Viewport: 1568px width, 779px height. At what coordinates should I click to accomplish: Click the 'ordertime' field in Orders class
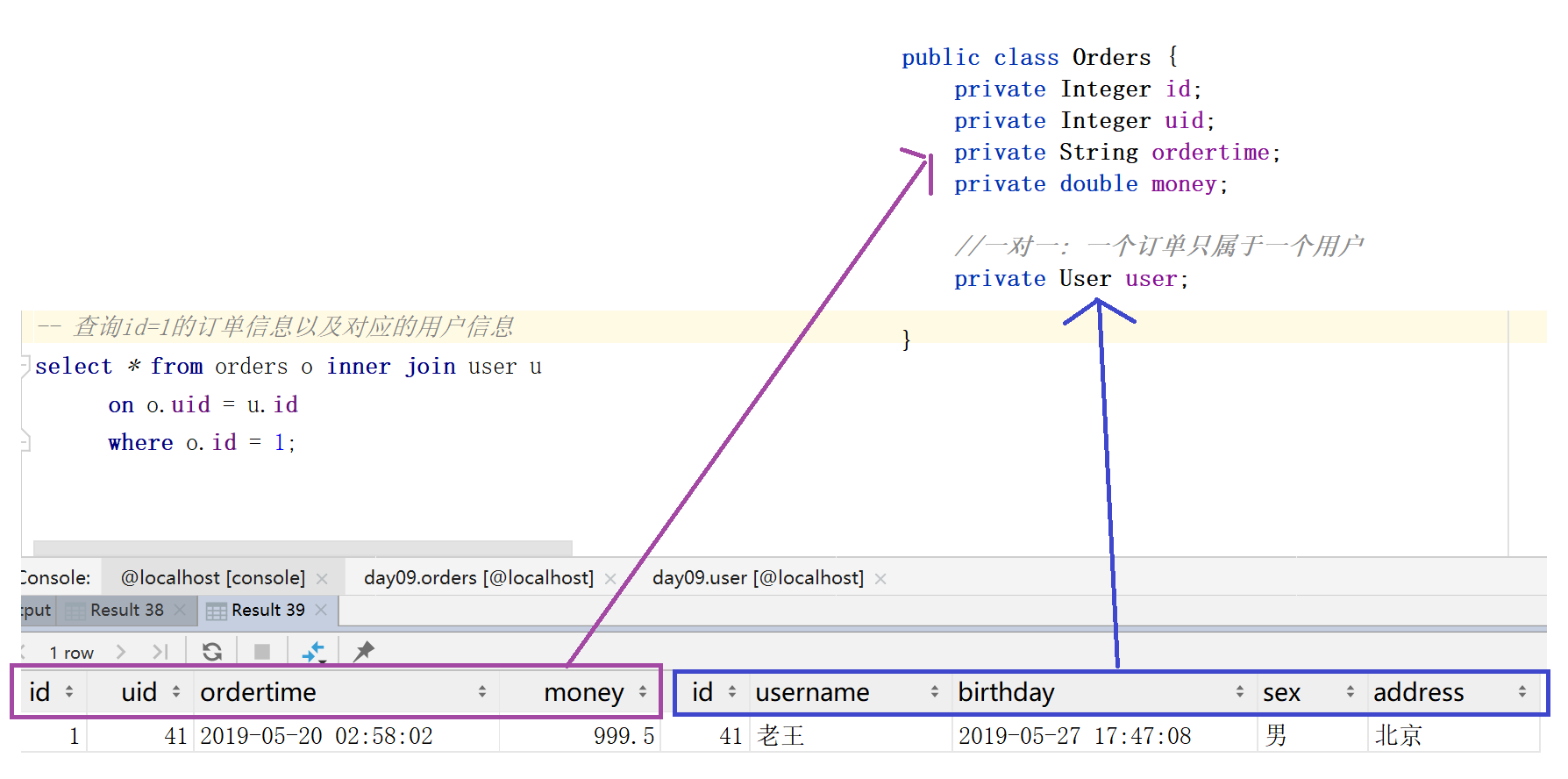pos(1210,152)
